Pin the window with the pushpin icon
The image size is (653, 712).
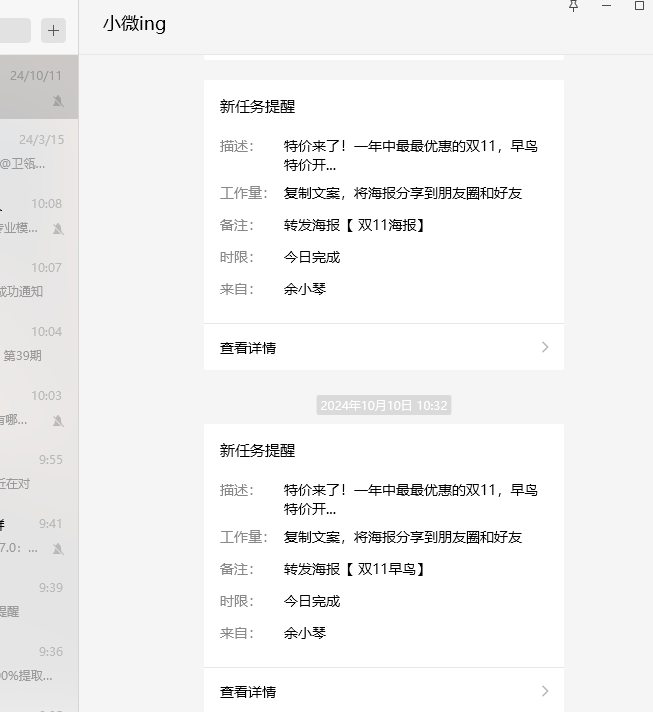[573, 6]
